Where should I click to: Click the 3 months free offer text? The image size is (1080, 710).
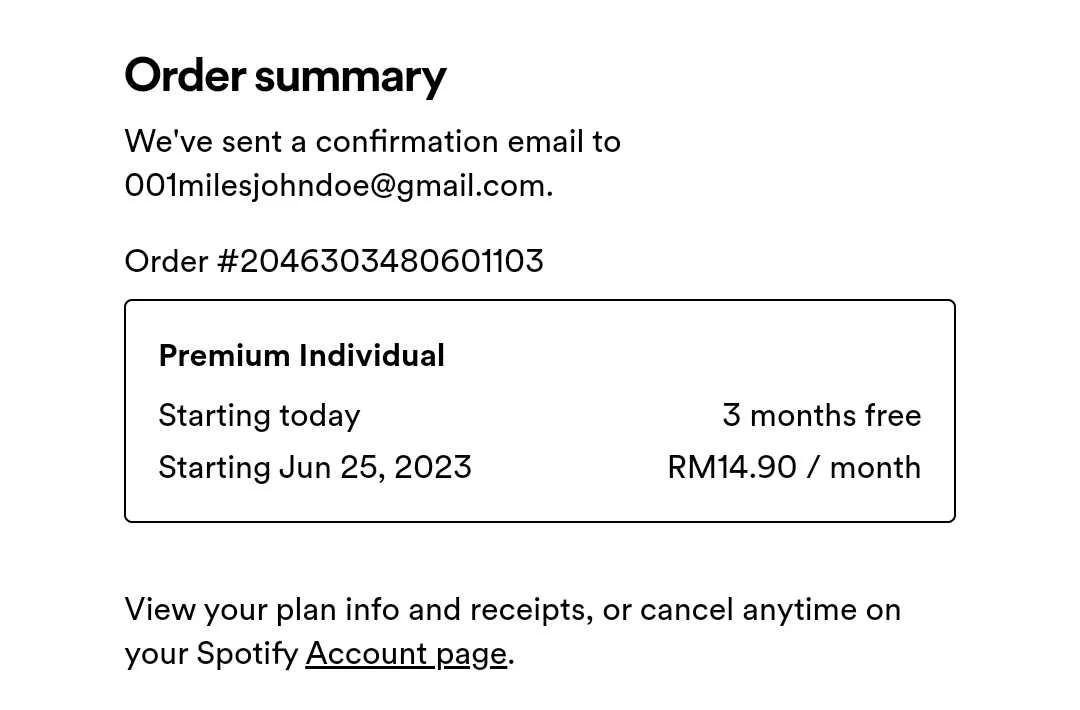click(822, 415)
